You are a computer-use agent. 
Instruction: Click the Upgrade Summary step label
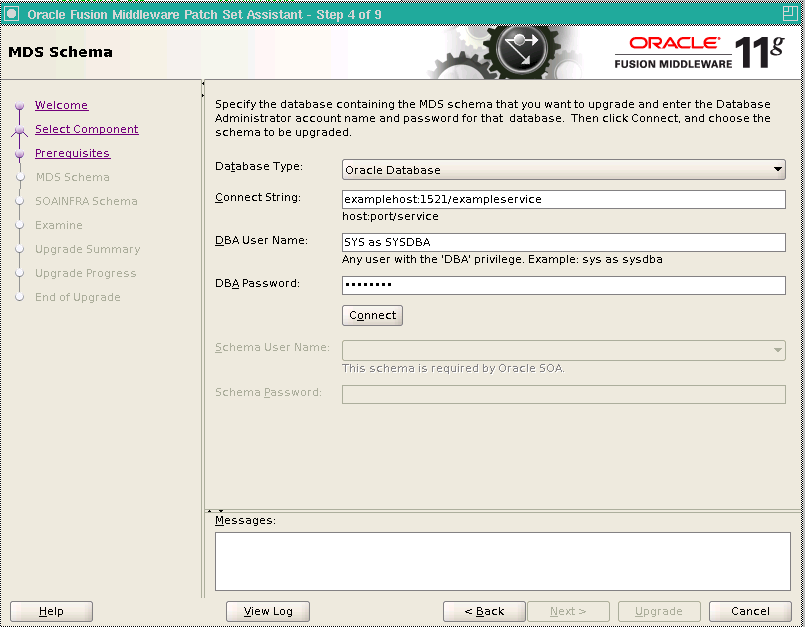[x=88, y=250]
